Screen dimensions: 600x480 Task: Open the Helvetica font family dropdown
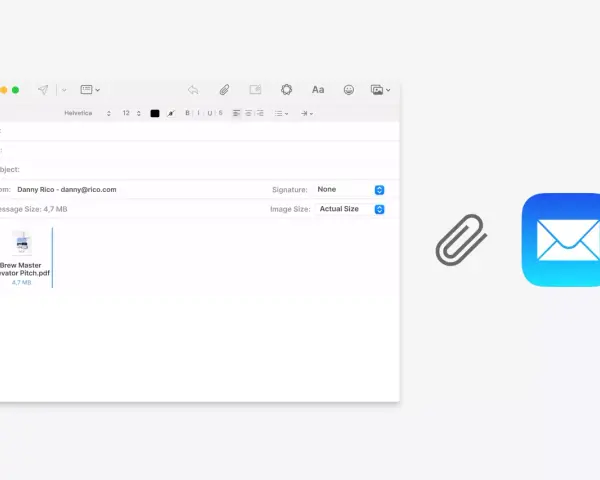coord(87,113)
